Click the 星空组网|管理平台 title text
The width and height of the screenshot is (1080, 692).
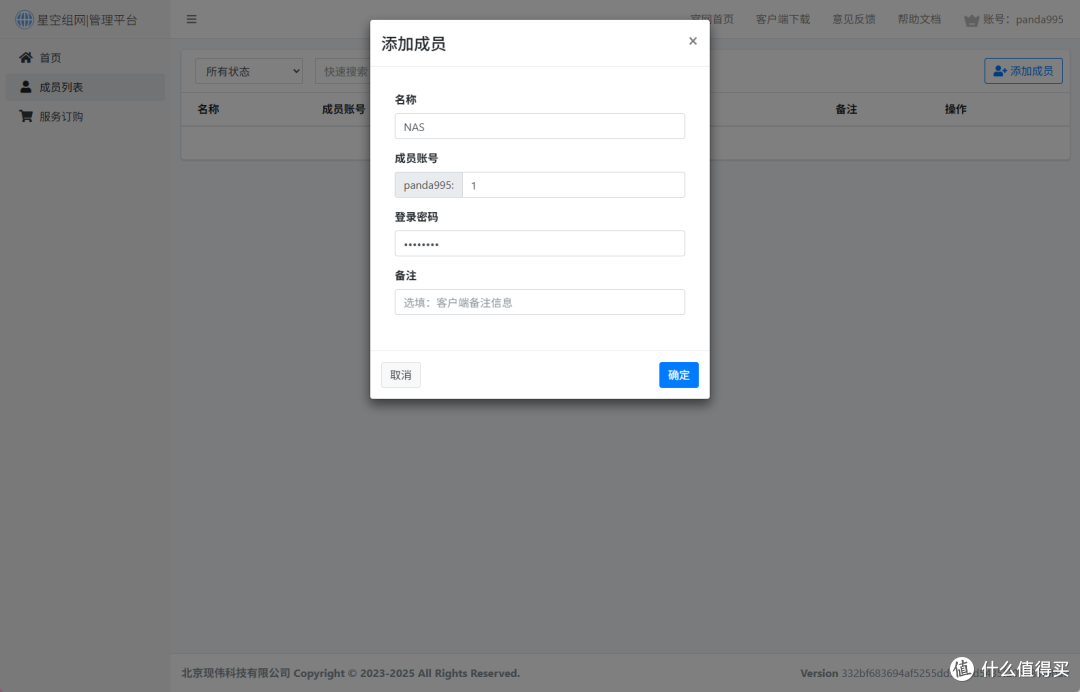(x=87, y=20)
